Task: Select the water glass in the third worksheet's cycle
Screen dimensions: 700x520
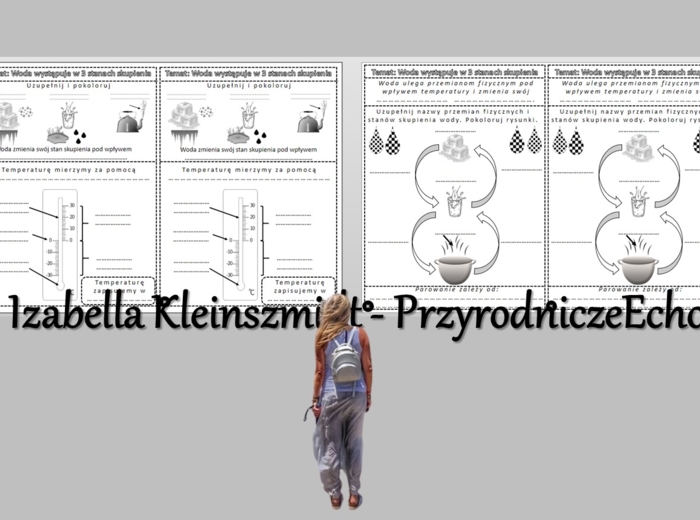Action: pos(455,202)
